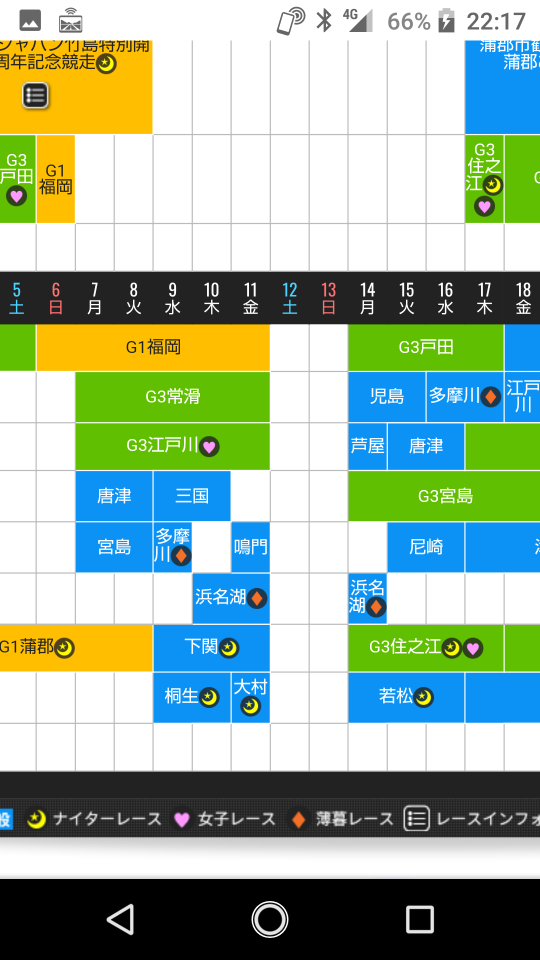The width and height of the screenshot is (540, 960).
Task: Open the 三国 race block
Action: tap(192, 496)
